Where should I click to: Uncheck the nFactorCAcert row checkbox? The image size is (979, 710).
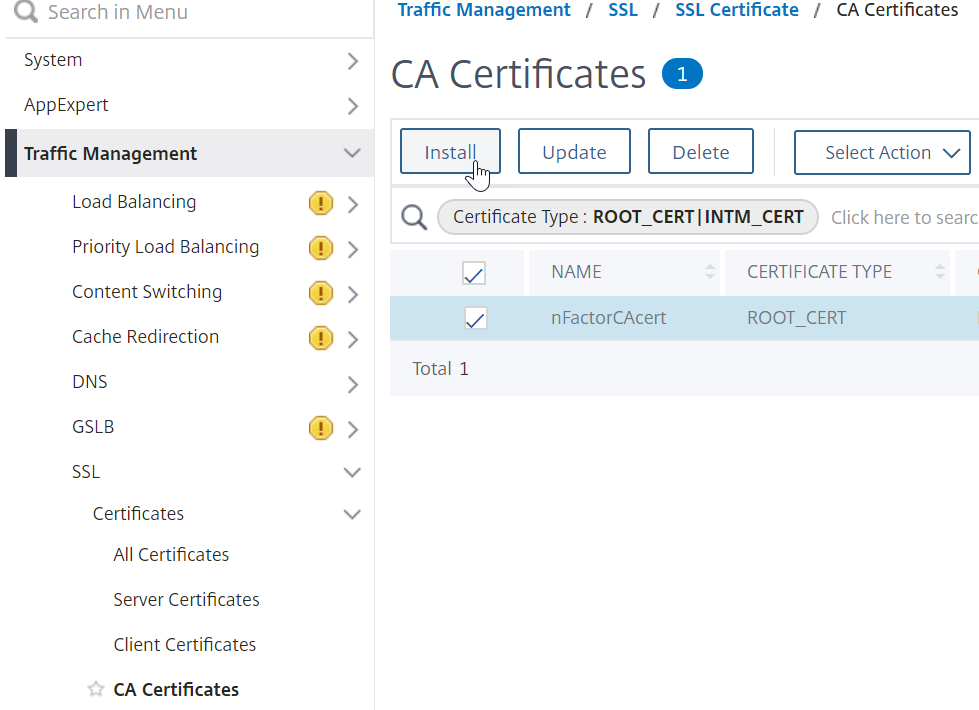476,318
